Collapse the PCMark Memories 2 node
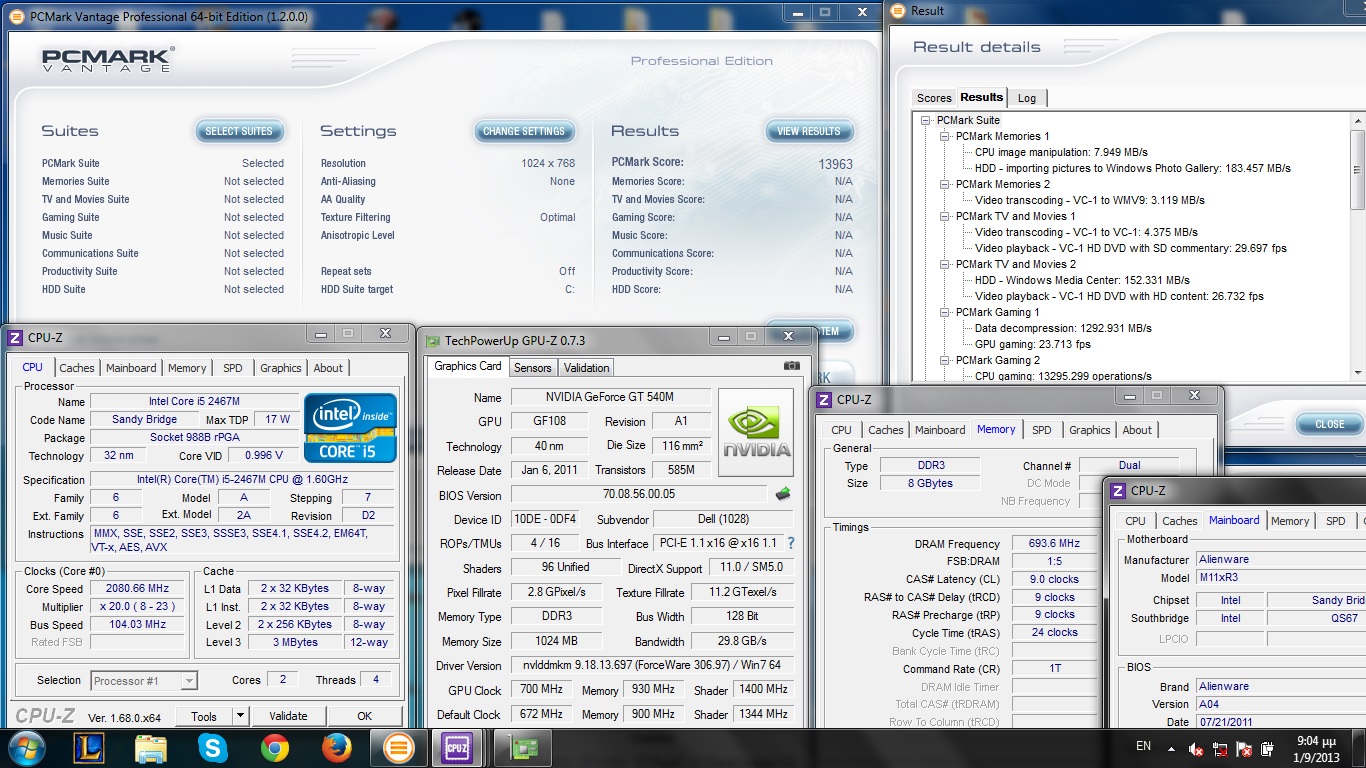 click(x=945, y=184)
